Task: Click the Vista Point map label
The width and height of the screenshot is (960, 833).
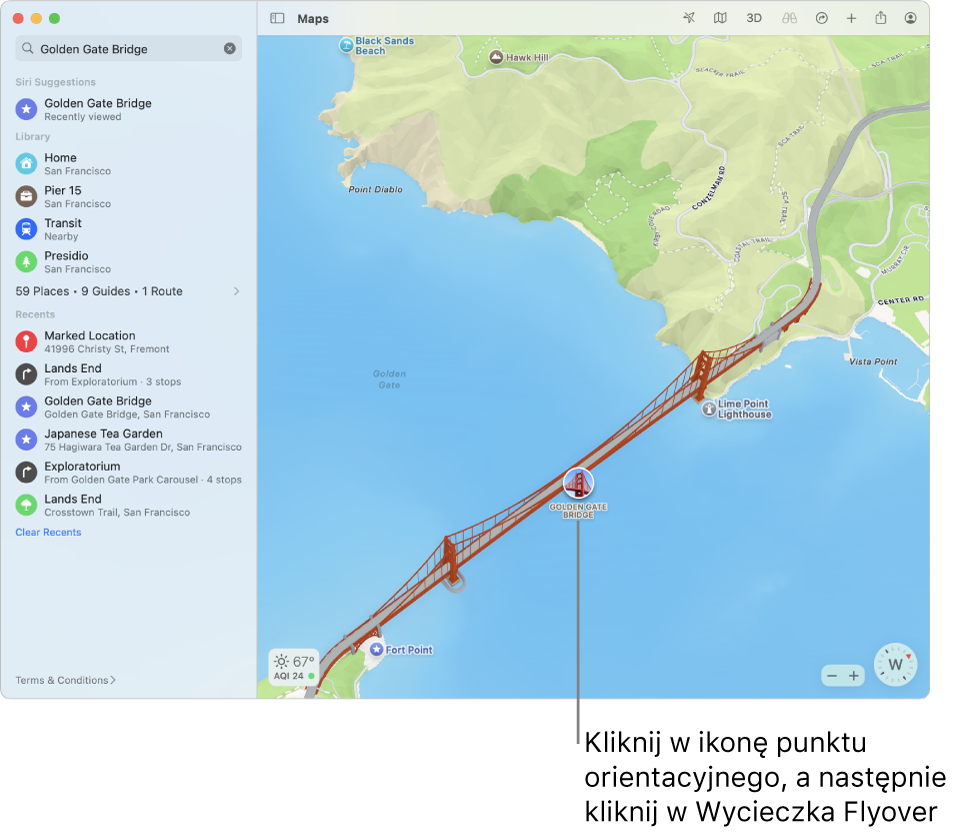Action: [x=873, y=362]
